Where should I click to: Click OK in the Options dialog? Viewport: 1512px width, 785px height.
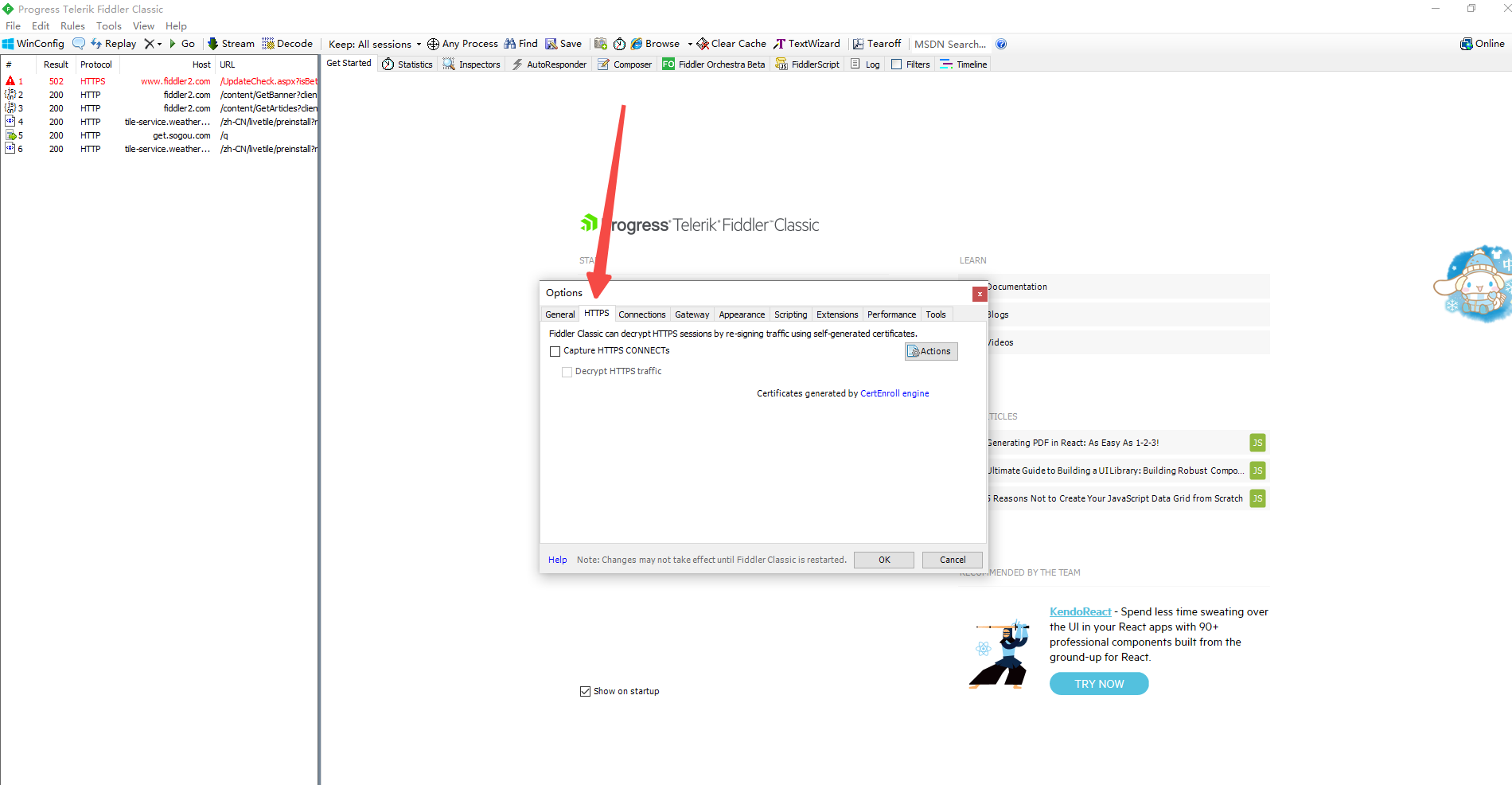[x=884, y=560]
